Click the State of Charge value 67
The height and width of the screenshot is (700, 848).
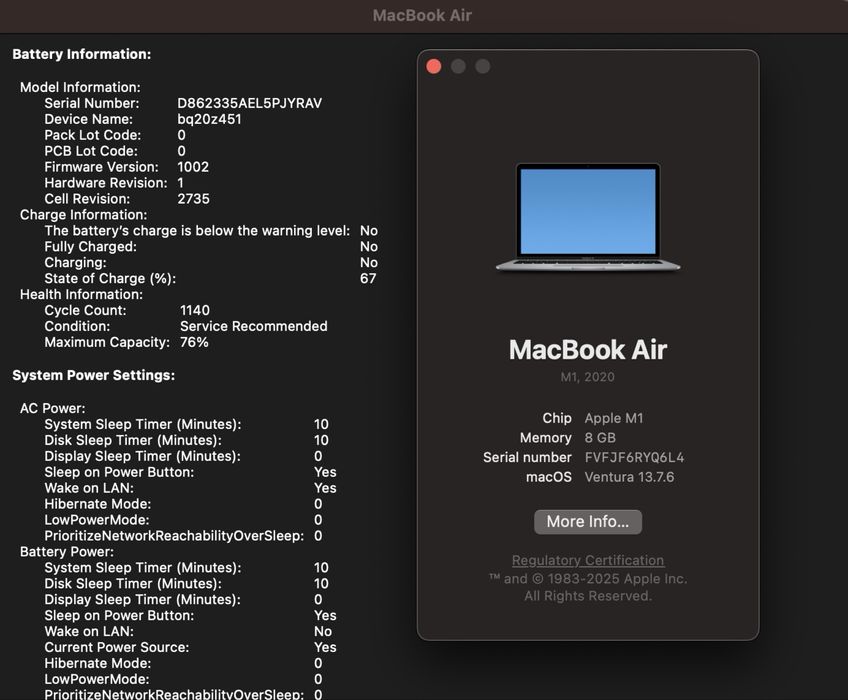pyautogui.click(x=368, y=278)
